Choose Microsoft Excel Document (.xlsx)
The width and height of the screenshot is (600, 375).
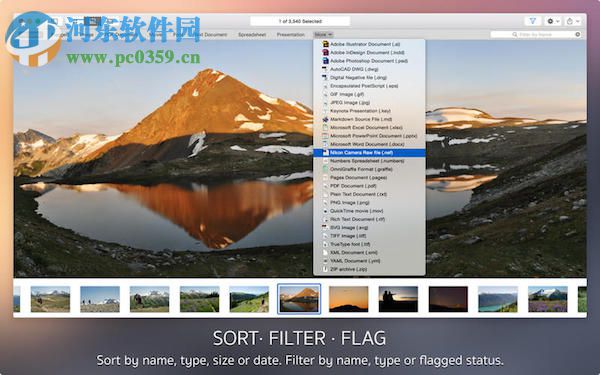pos(369,127)
